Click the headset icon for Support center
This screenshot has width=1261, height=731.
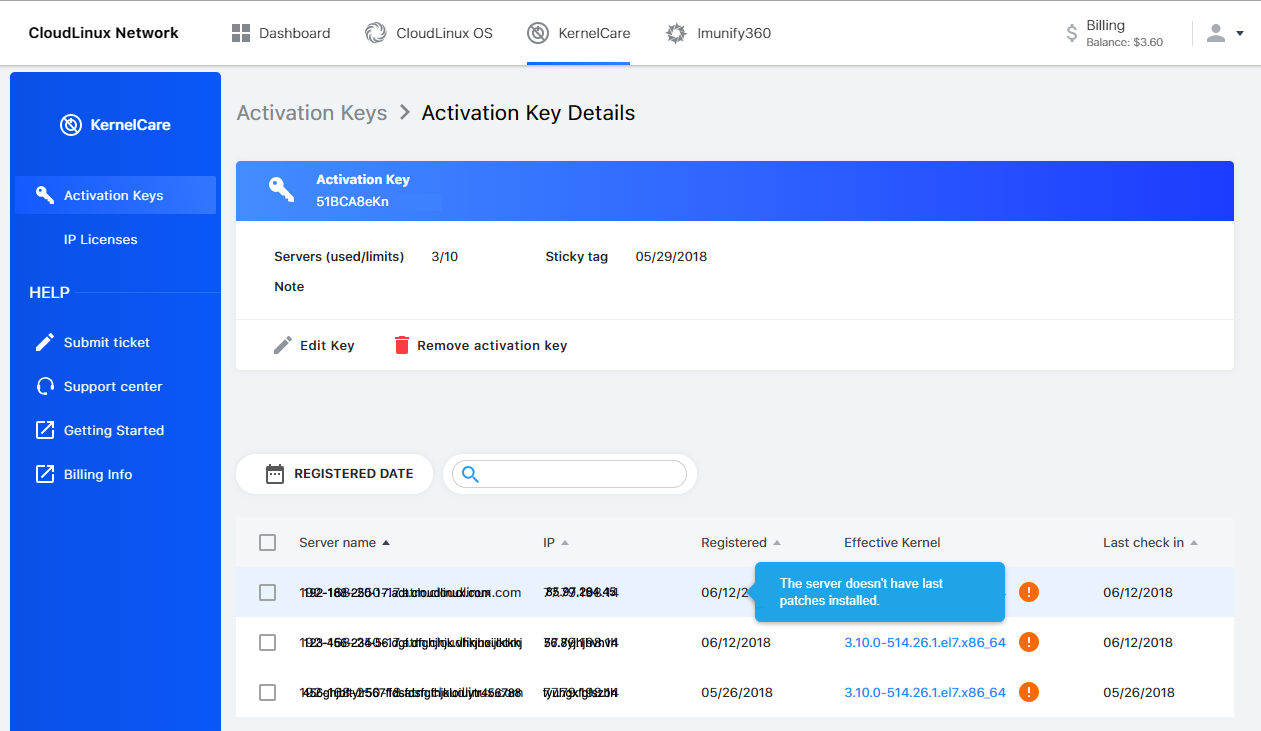coord(45,386)
